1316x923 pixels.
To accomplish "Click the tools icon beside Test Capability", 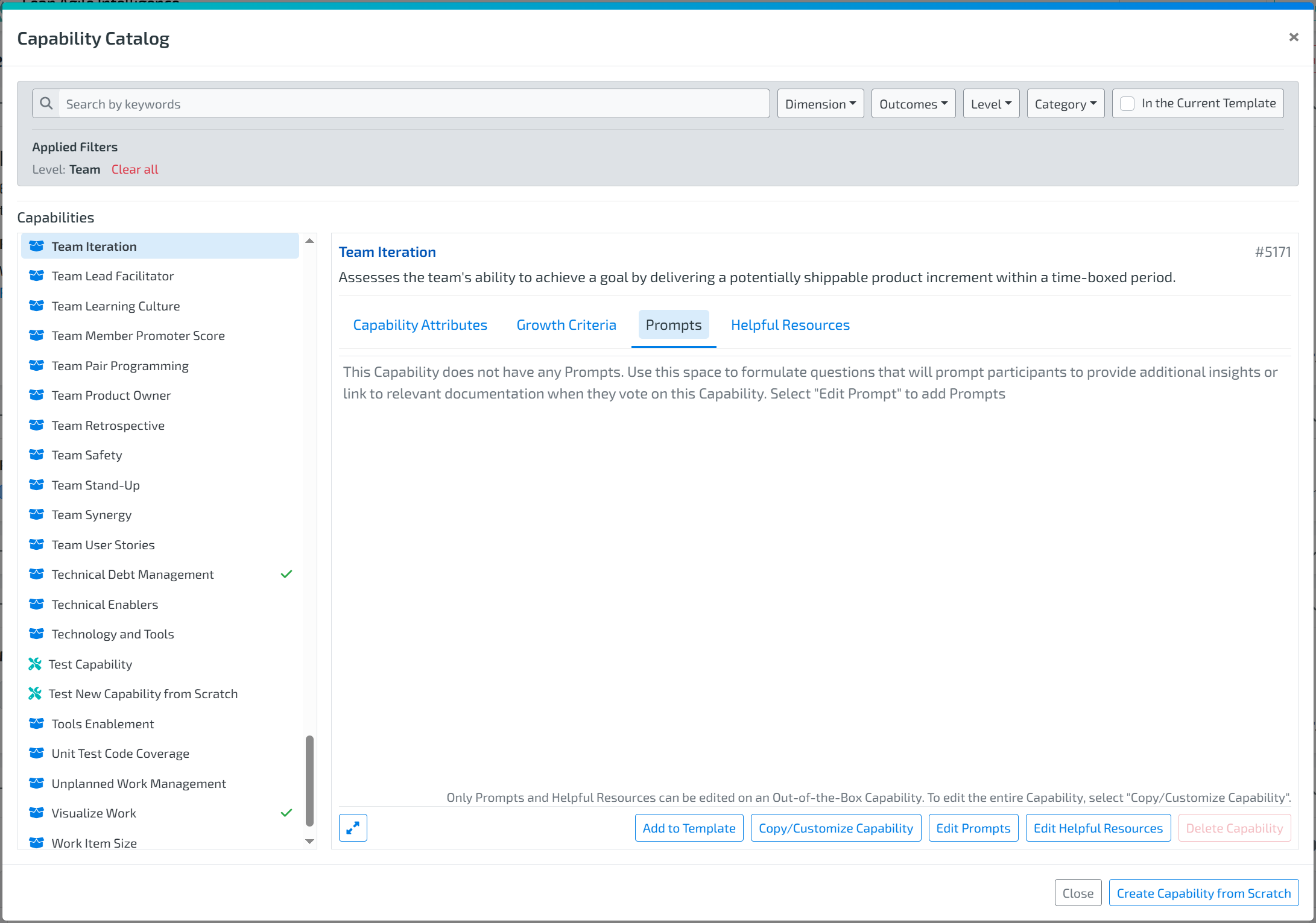I will [x=35, y=664].
